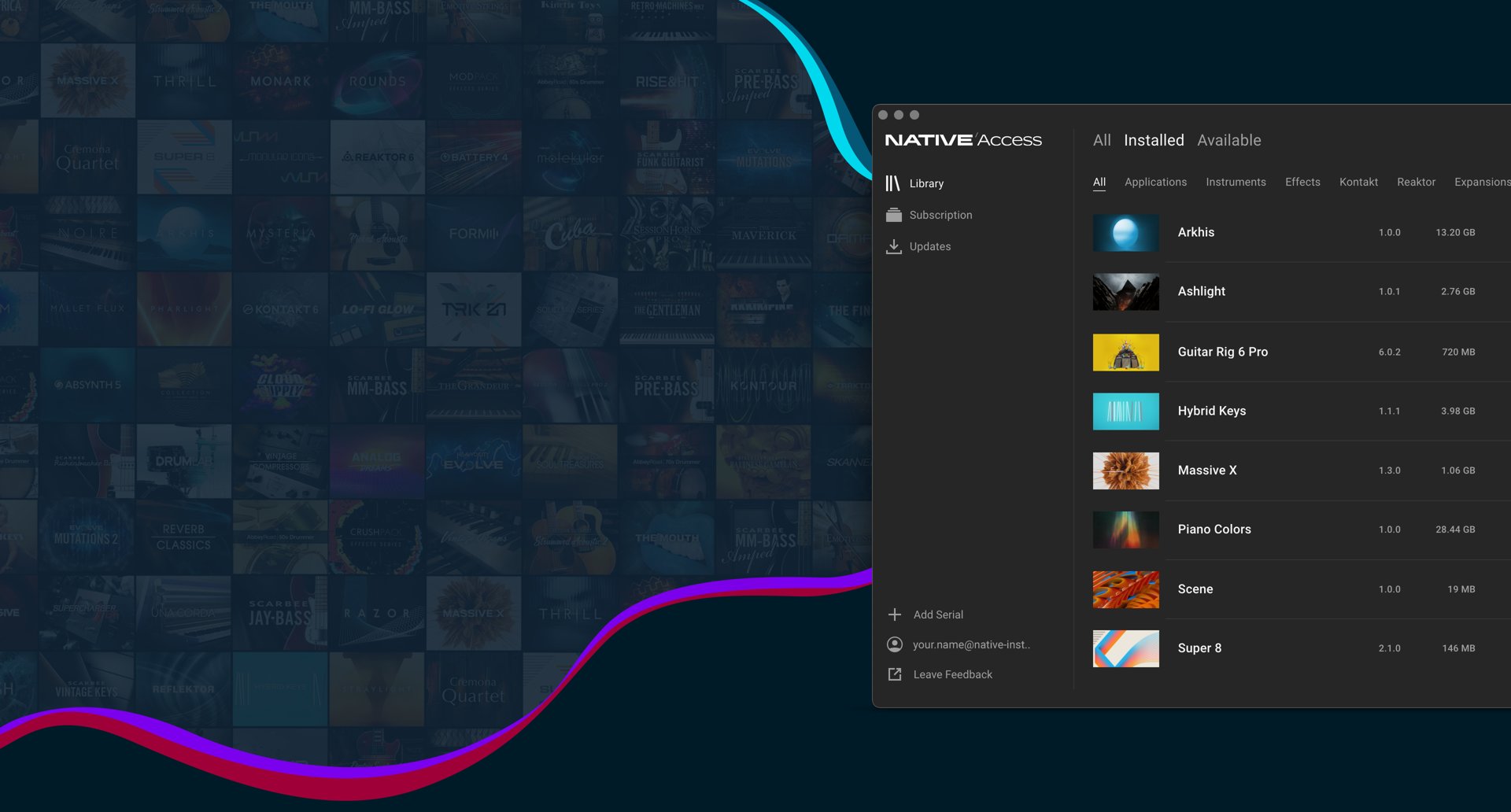1511x812 pixels.
Task: Click the Massive X product artwork
Action: tap(1125, 471)
